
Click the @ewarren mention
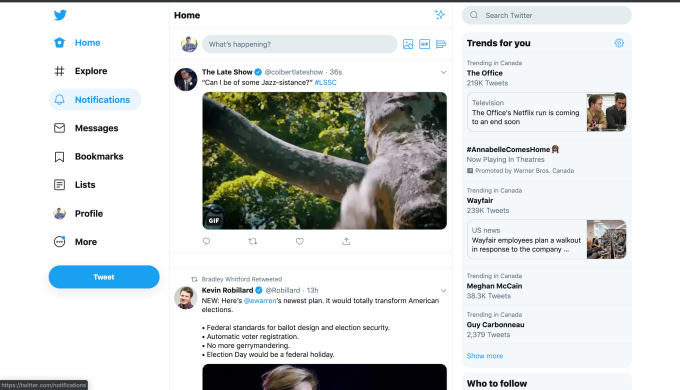point(260,301)
